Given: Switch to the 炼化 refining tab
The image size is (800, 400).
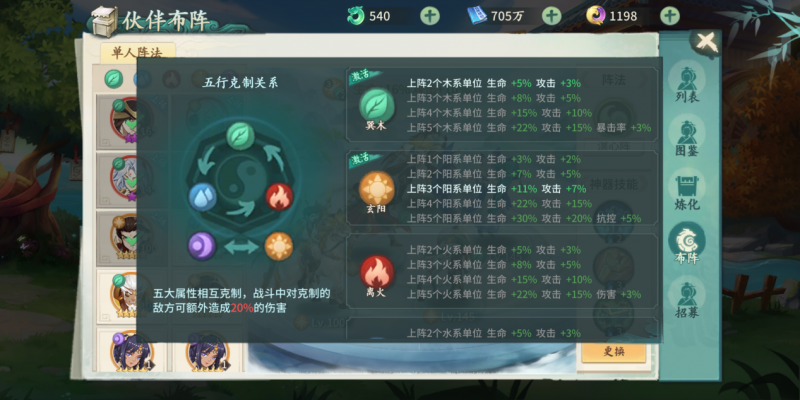Looking at the screenshot, I should [x=687, y=190].
